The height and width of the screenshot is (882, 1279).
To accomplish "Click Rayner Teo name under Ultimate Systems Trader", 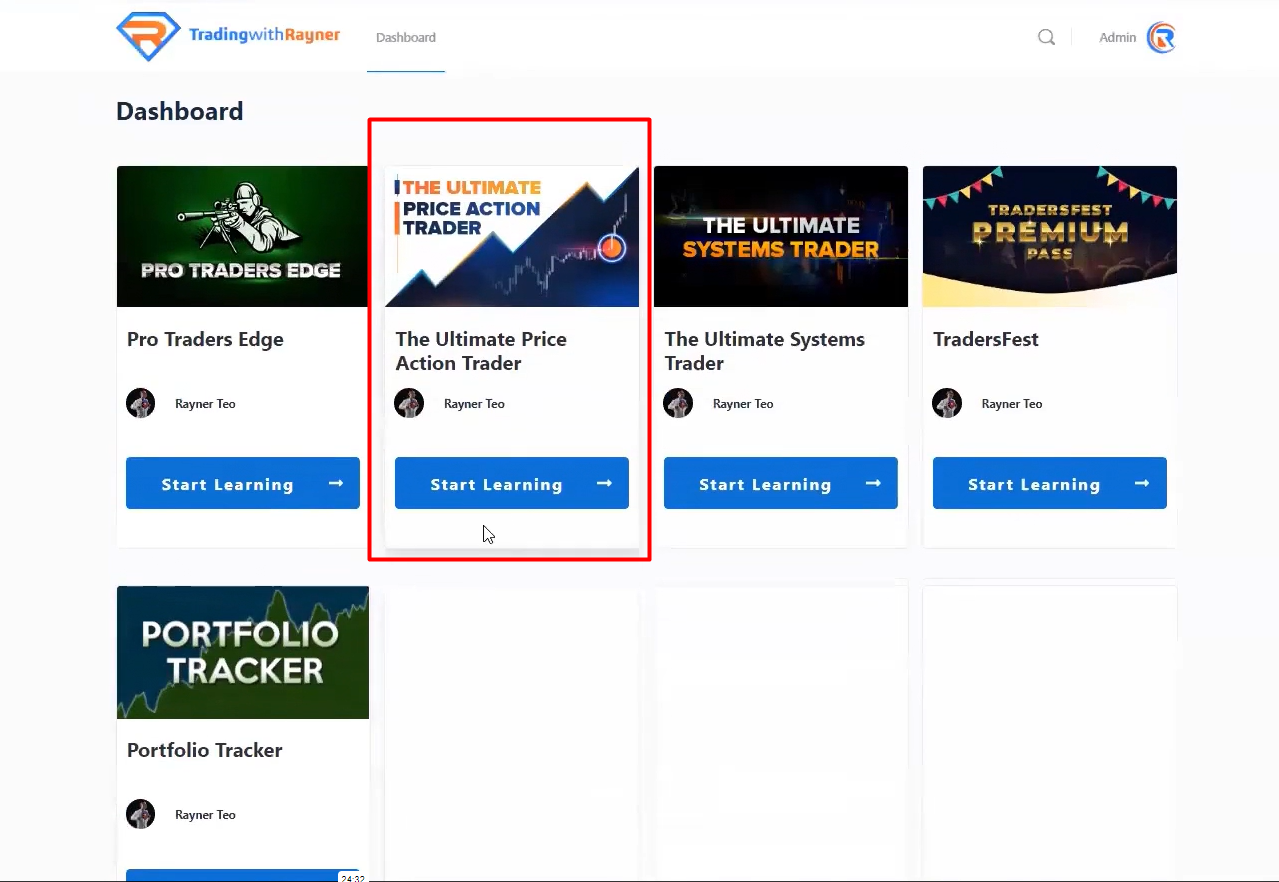I will coord(743,404).
